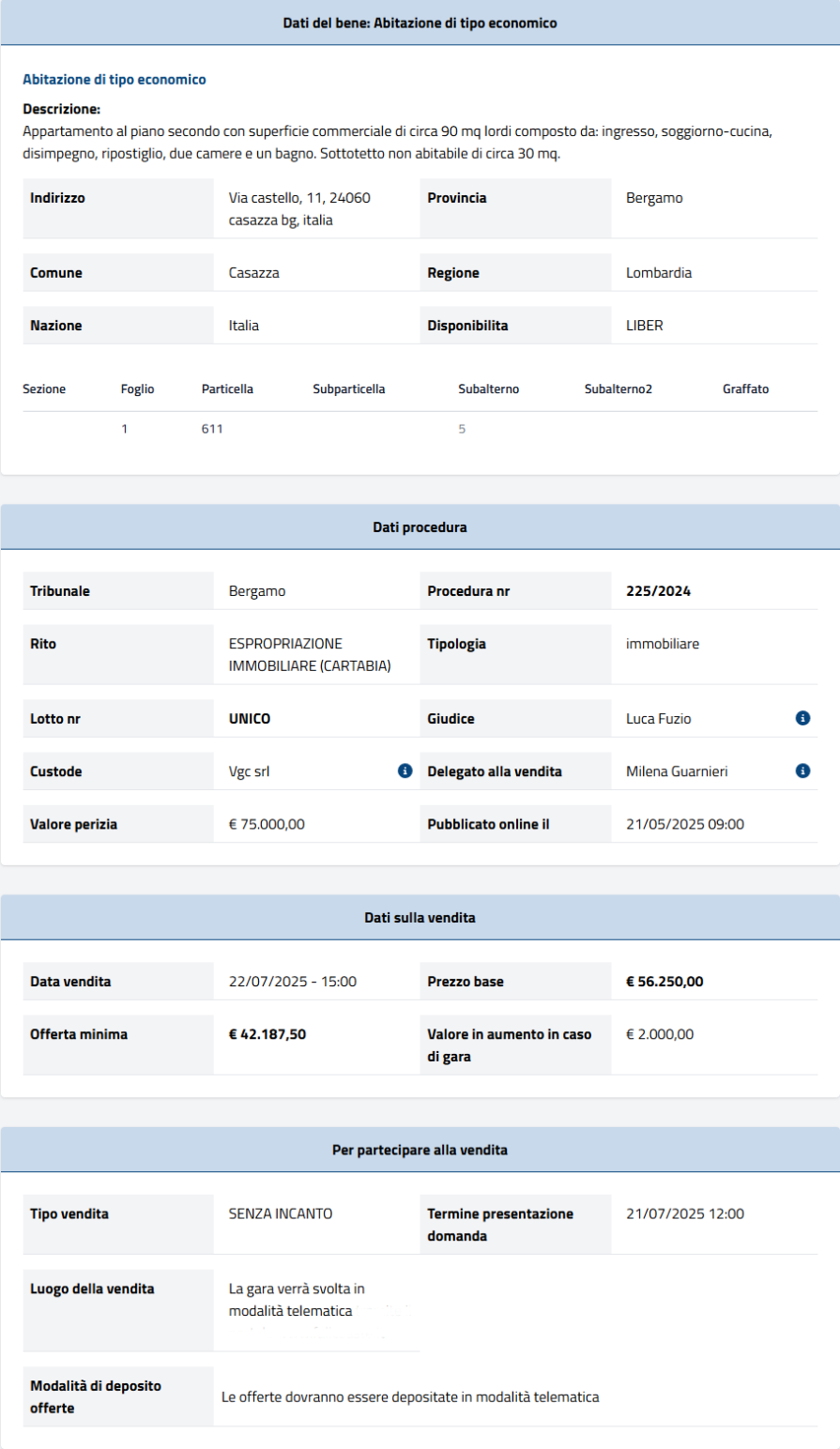
Task: Select the Lotto nr value 'UNICO'
Action: (x=250, y=719)
